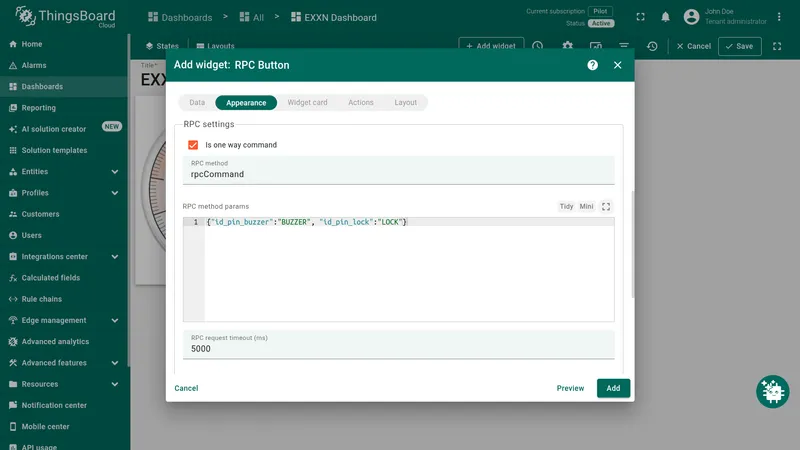Click Mini to minify JSON params

click(x=586, y=207)
